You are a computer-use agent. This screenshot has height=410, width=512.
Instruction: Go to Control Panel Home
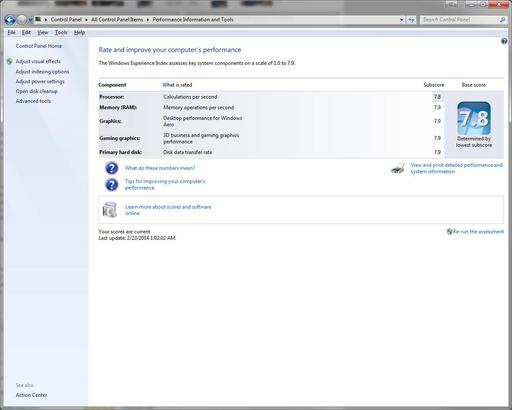pyautogui.click(x=39, y=46)
